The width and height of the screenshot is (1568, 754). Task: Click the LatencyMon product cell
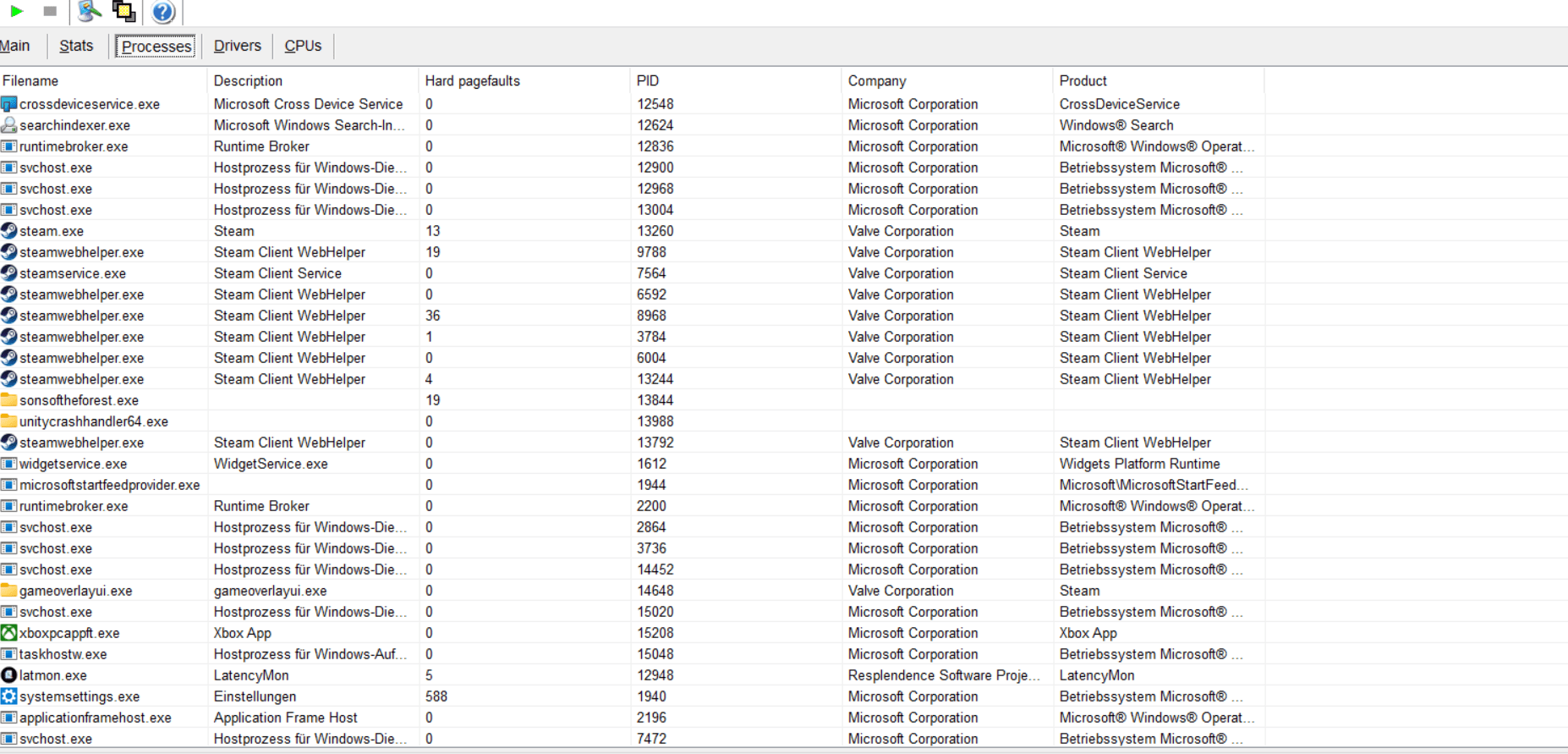[x=1097, y=675]
